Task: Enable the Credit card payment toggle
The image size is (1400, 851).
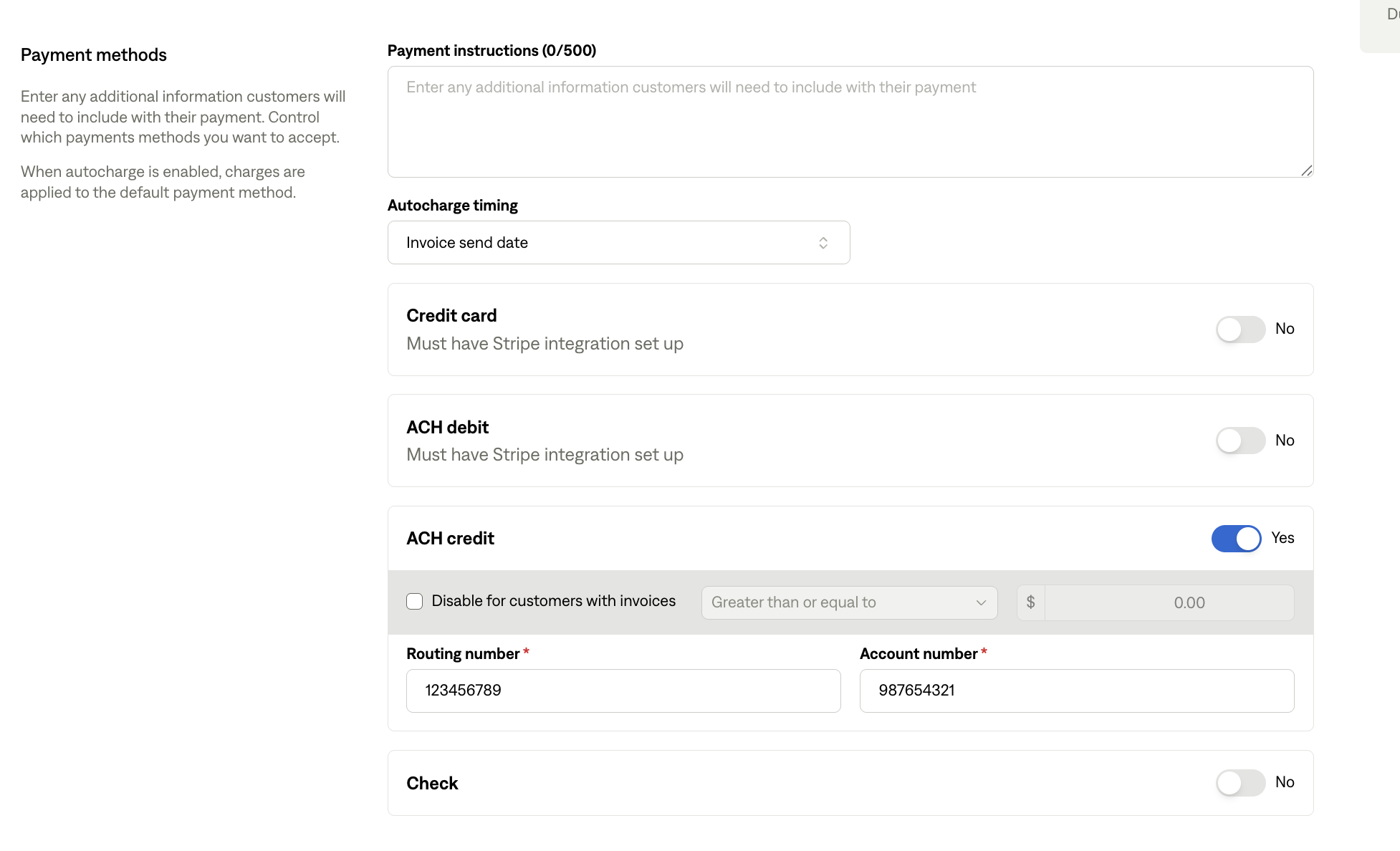Action: (1240, 330)
